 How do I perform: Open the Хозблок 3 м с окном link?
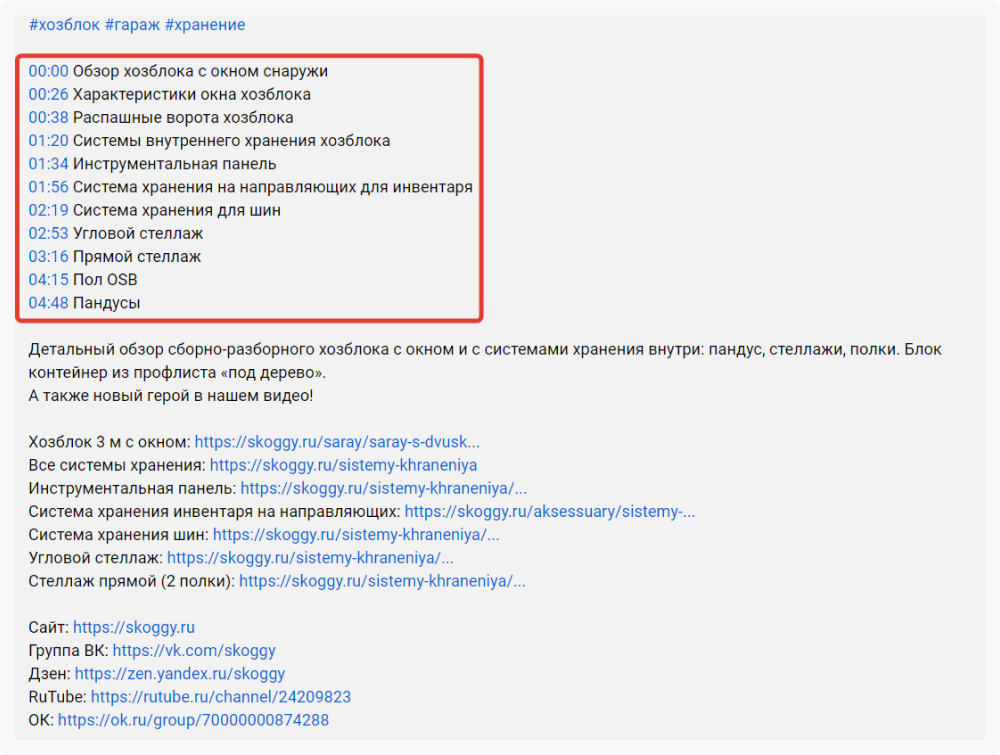click(337, 442)
